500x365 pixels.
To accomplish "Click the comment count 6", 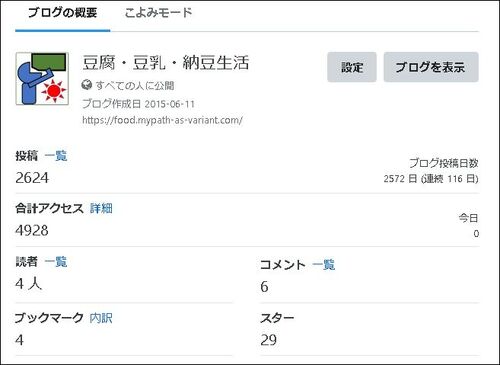I will click(x=264, y=287).
